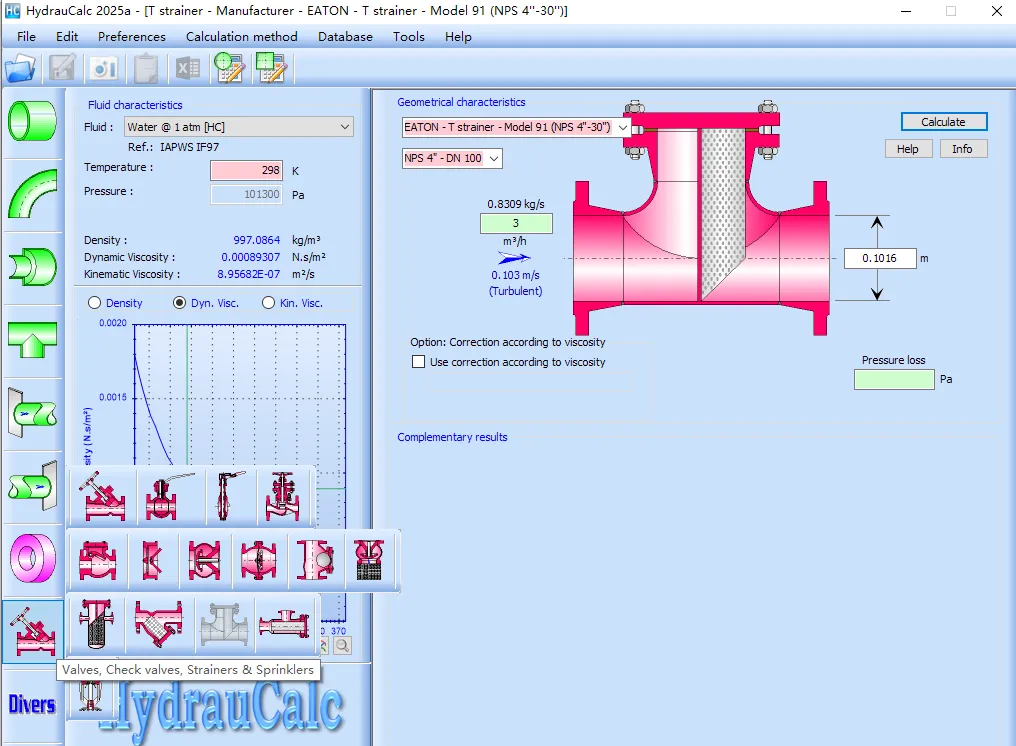The width and height of the screenshot is (1016, 746).
Task: Click the screenshot camera toolbar icon
Action: click(104, 68)
